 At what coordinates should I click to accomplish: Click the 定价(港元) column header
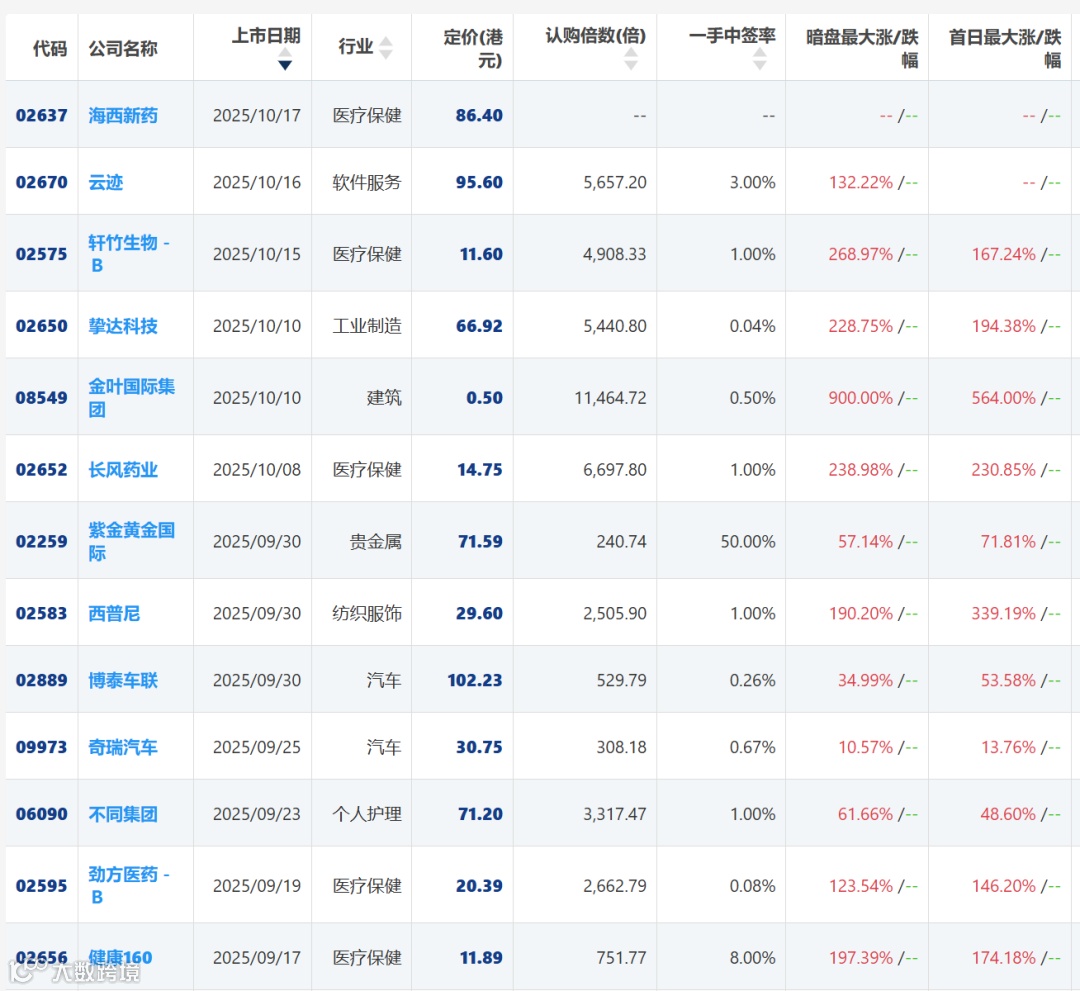pyautogui.click(x=473, y=48)
